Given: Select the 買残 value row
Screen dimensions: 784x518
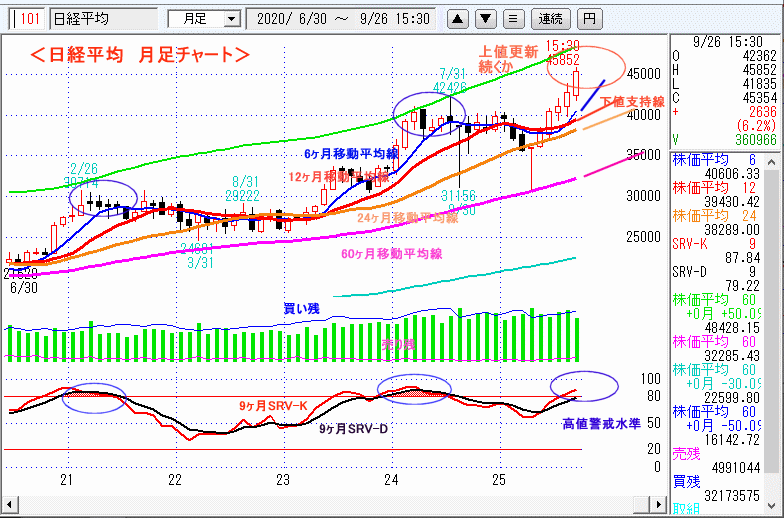Looking at the screenshot, I should pos(725,487).
